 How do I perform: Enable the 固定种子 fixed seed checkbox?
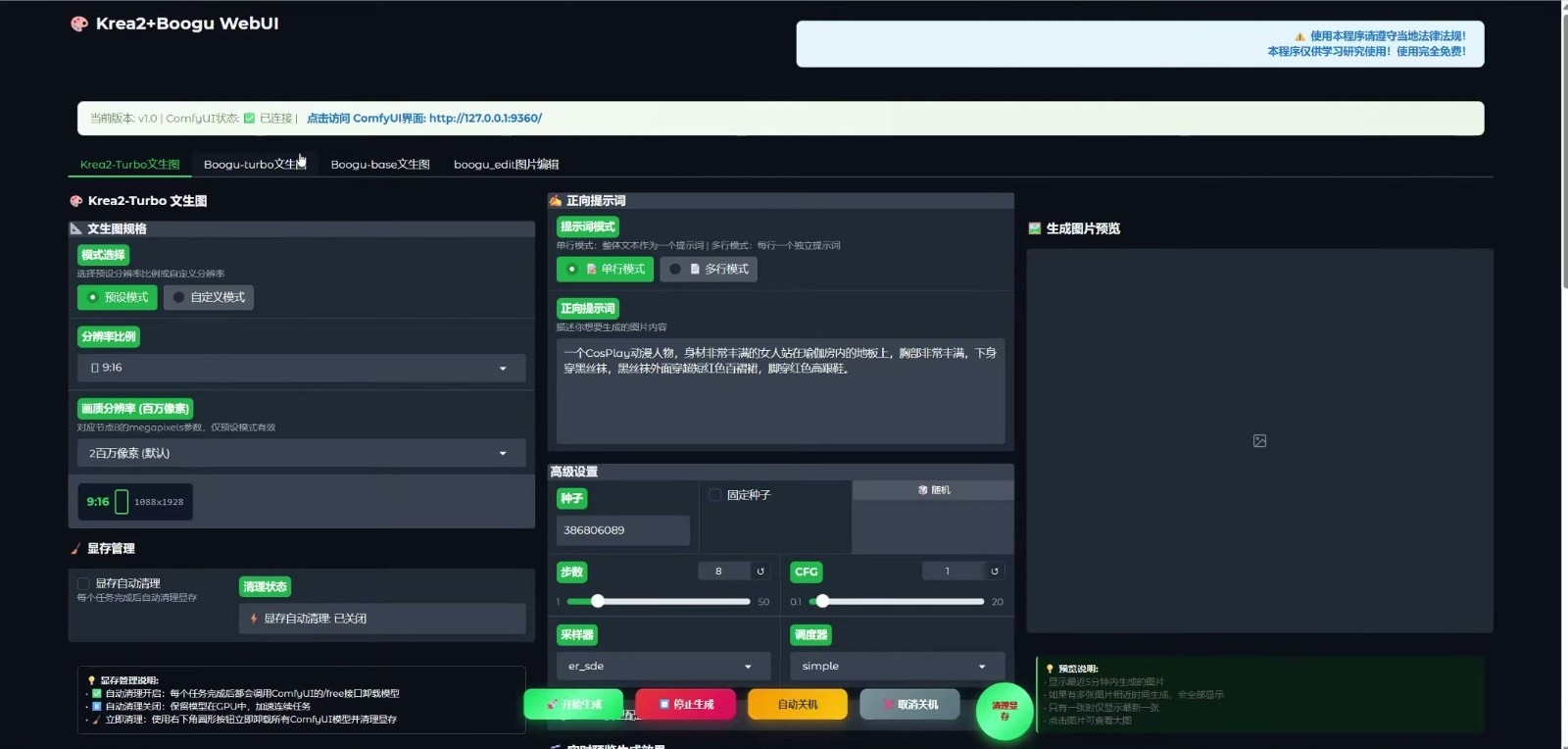click(715, 495)
